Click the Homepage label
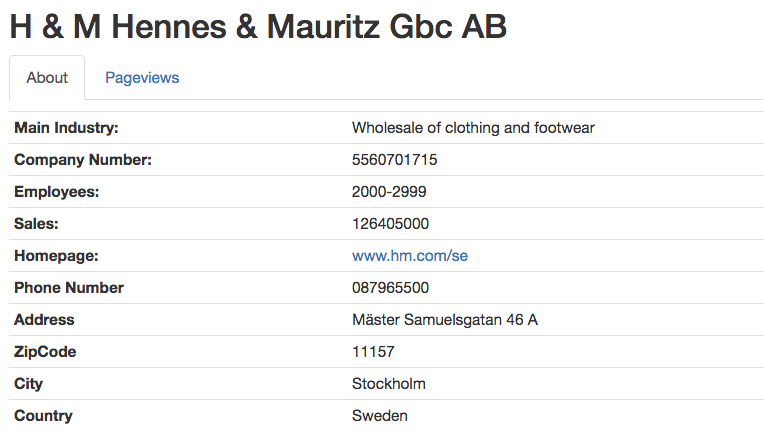The image size is (764, 446). 56,256
